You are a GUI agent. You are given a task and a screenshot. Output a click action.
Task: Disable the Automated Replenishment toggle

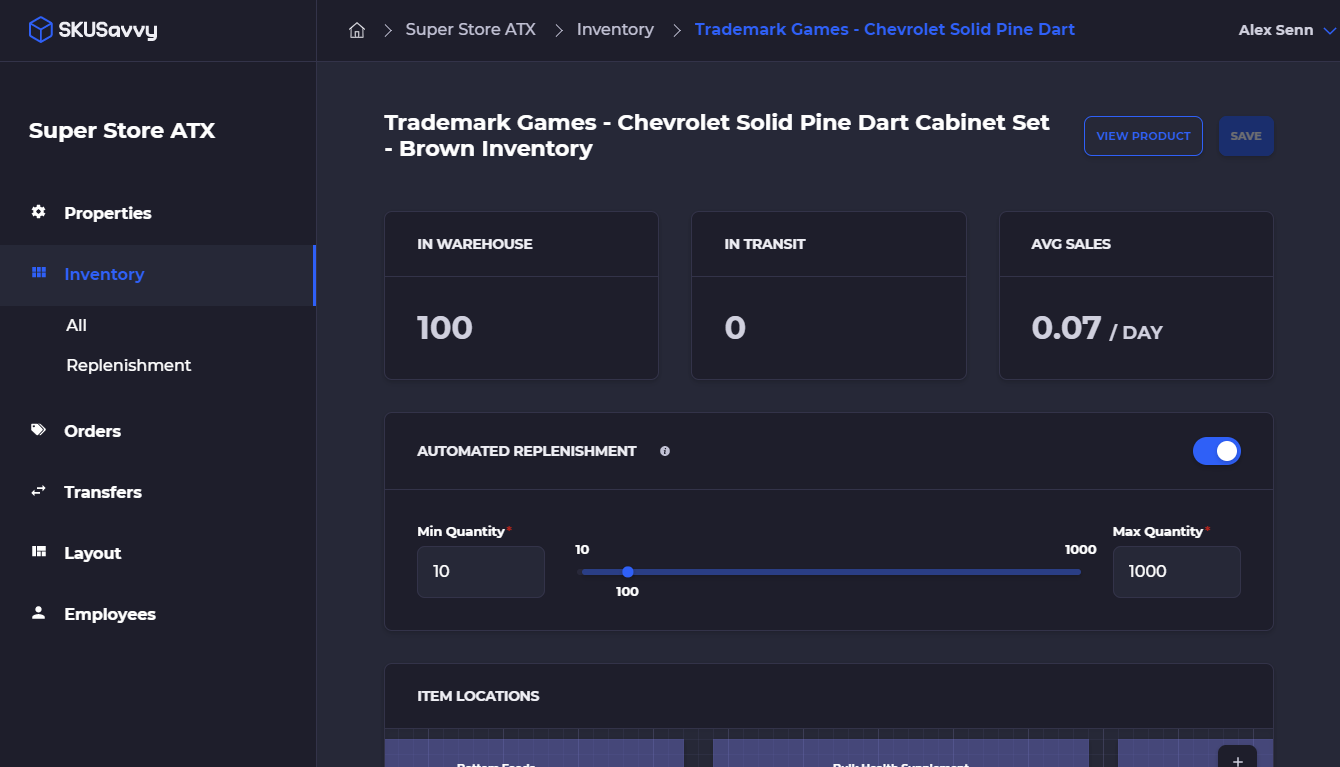coord(1216,451)
